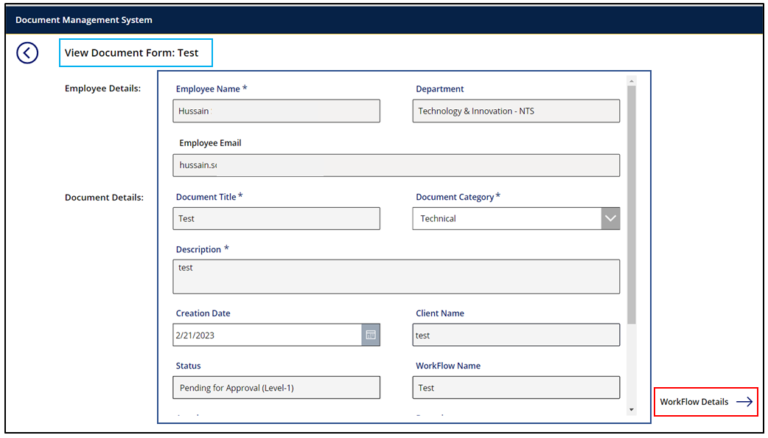The height and width of the screenshot is (438, 768).
Task: Click the form scrollbar down arrow
Action: (631, 410)
